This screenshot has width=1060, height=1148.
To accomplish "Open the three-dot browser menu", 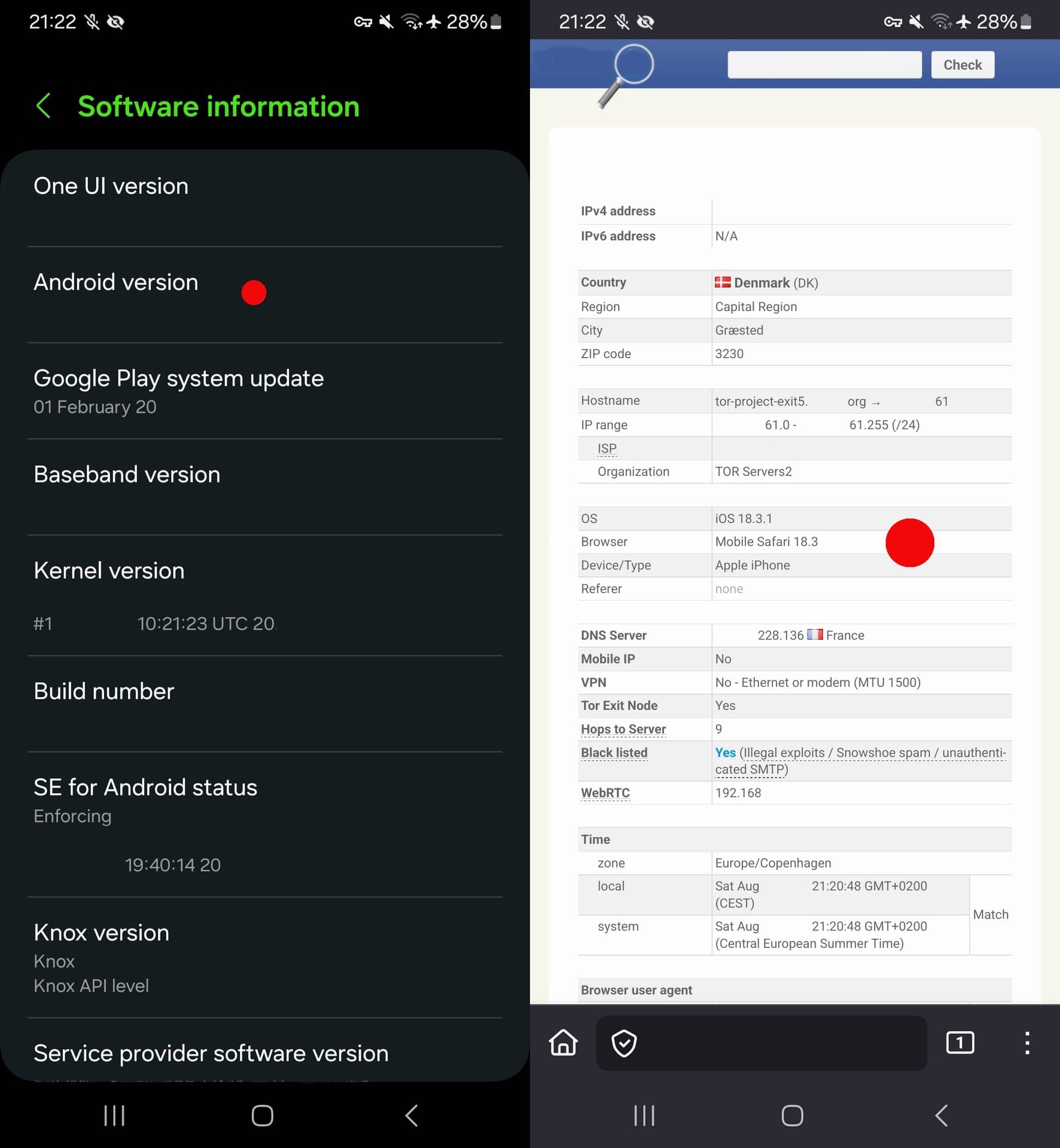I will click(1027, 1043).
